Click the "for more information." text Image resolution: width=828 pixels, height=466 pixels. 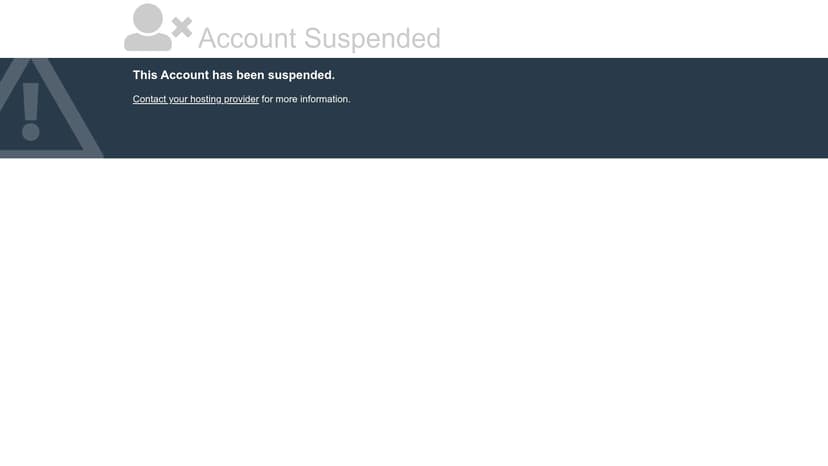306,99
